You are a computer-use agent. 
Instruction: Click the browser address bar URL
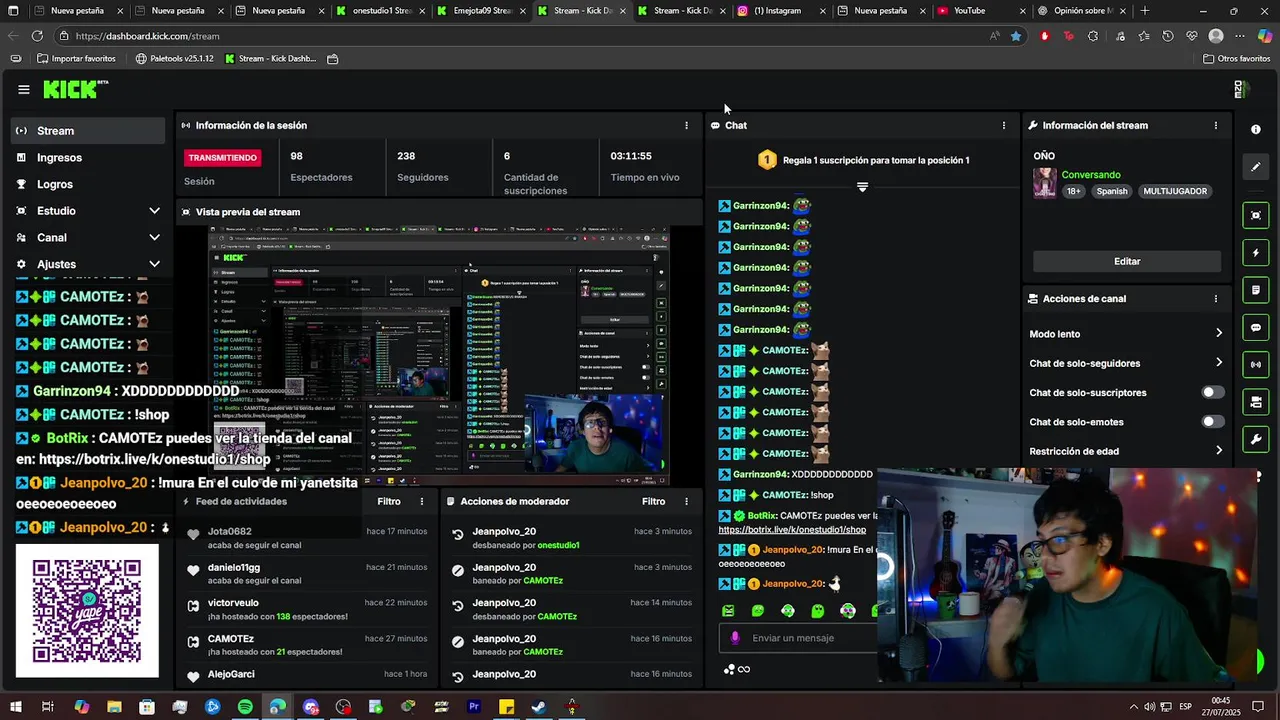click(147, 36)
